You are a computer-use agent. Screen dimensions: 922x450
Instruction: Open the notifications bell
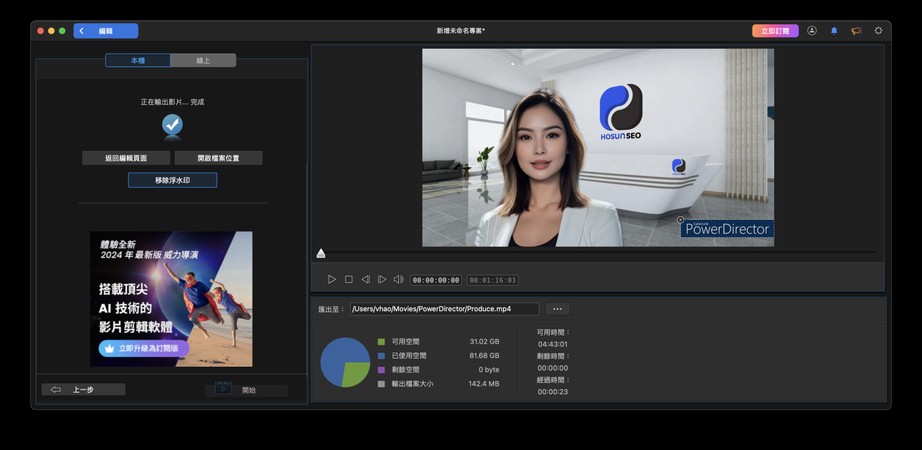[834, 31]
